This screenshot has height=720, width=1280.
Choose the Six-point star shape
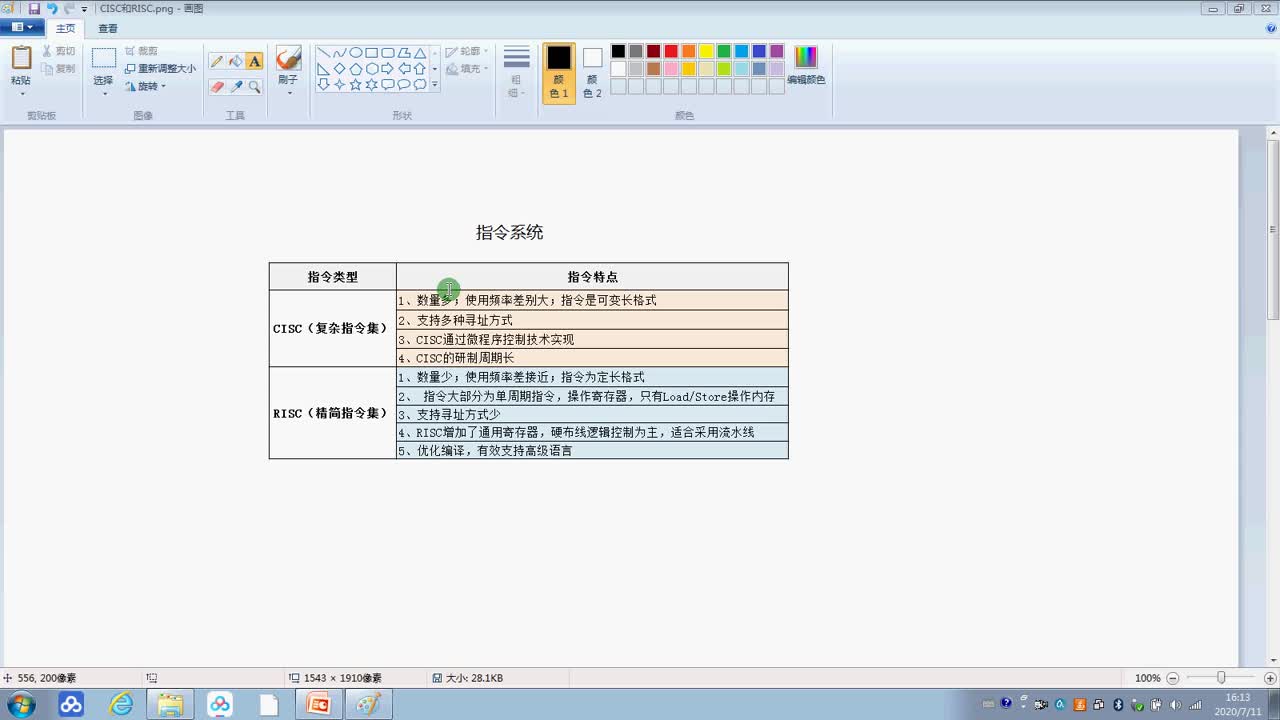[x=372, y=85]
